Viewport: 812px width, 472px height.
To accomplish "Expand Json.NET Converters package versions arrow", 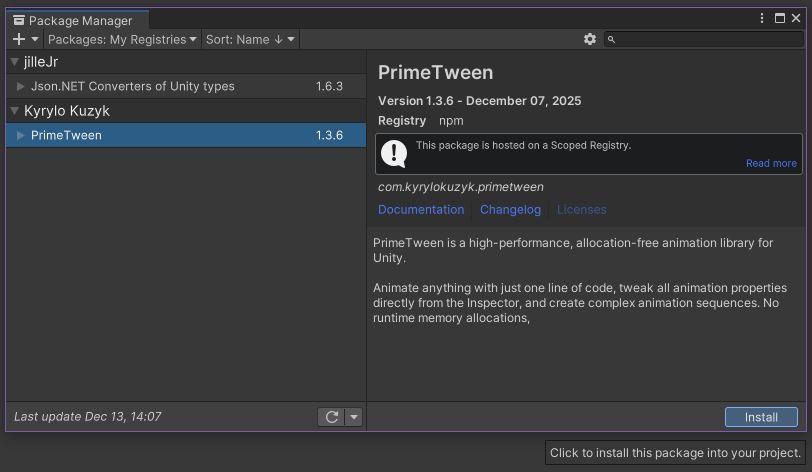I will (x=21, y=87).
